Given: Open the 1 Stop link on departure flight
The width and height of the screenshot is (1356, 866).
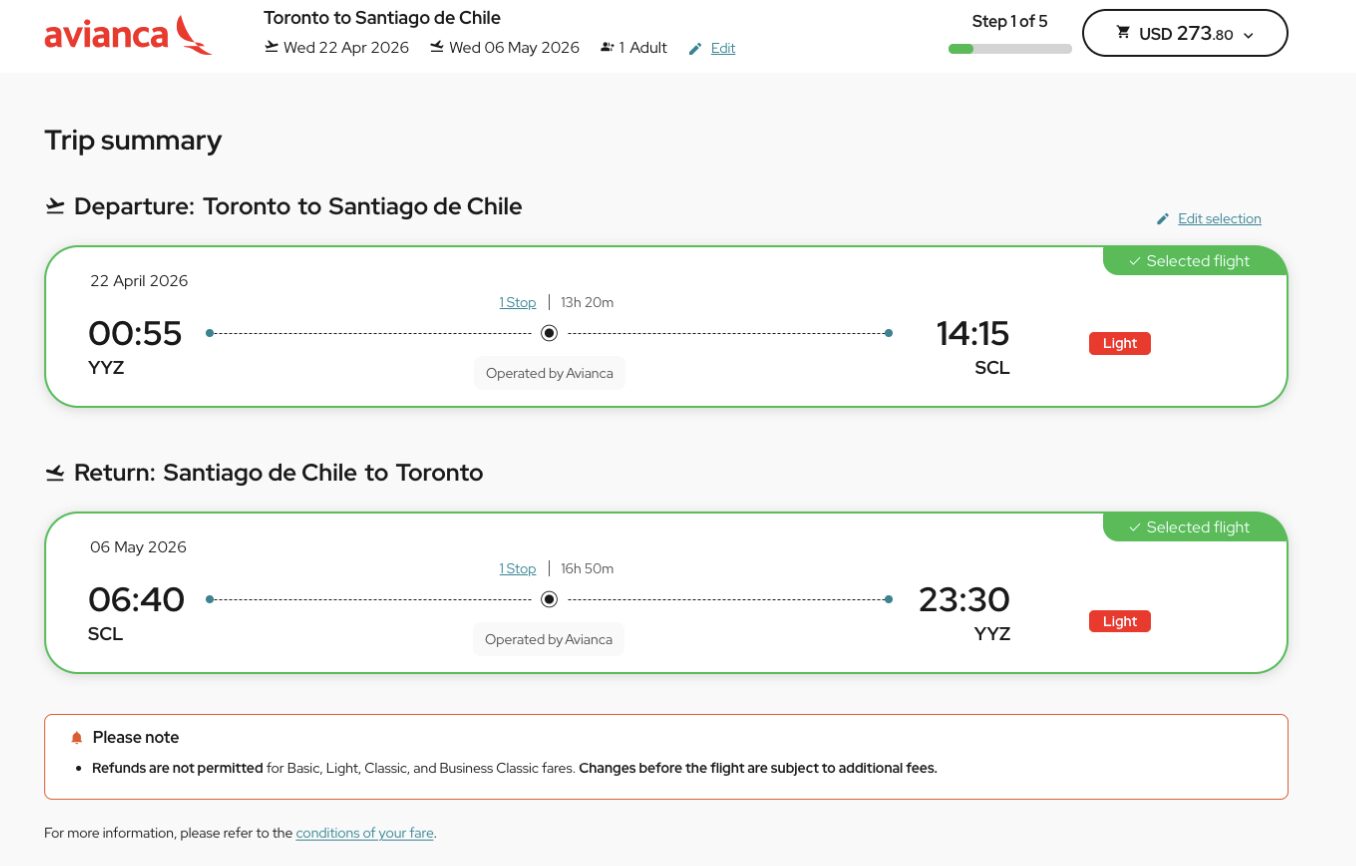Looking at the screenshot, I should coord(518,302).
